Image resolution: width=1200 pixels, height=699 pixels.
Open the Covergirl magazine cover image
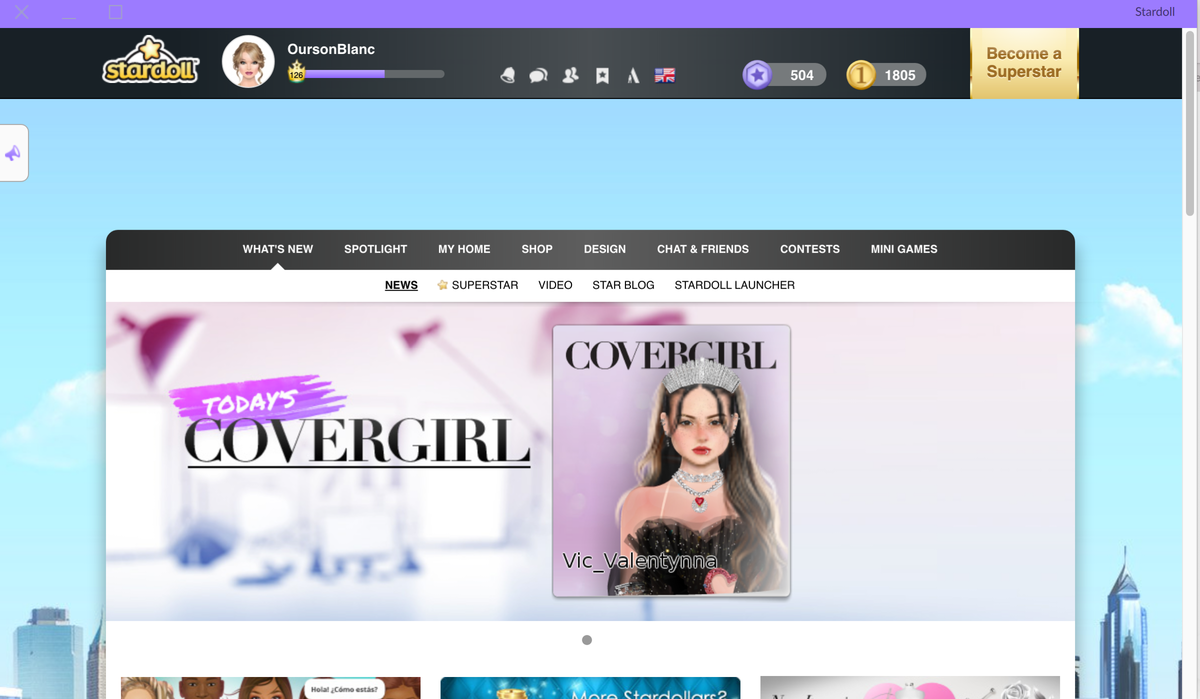tap(671, 461)
